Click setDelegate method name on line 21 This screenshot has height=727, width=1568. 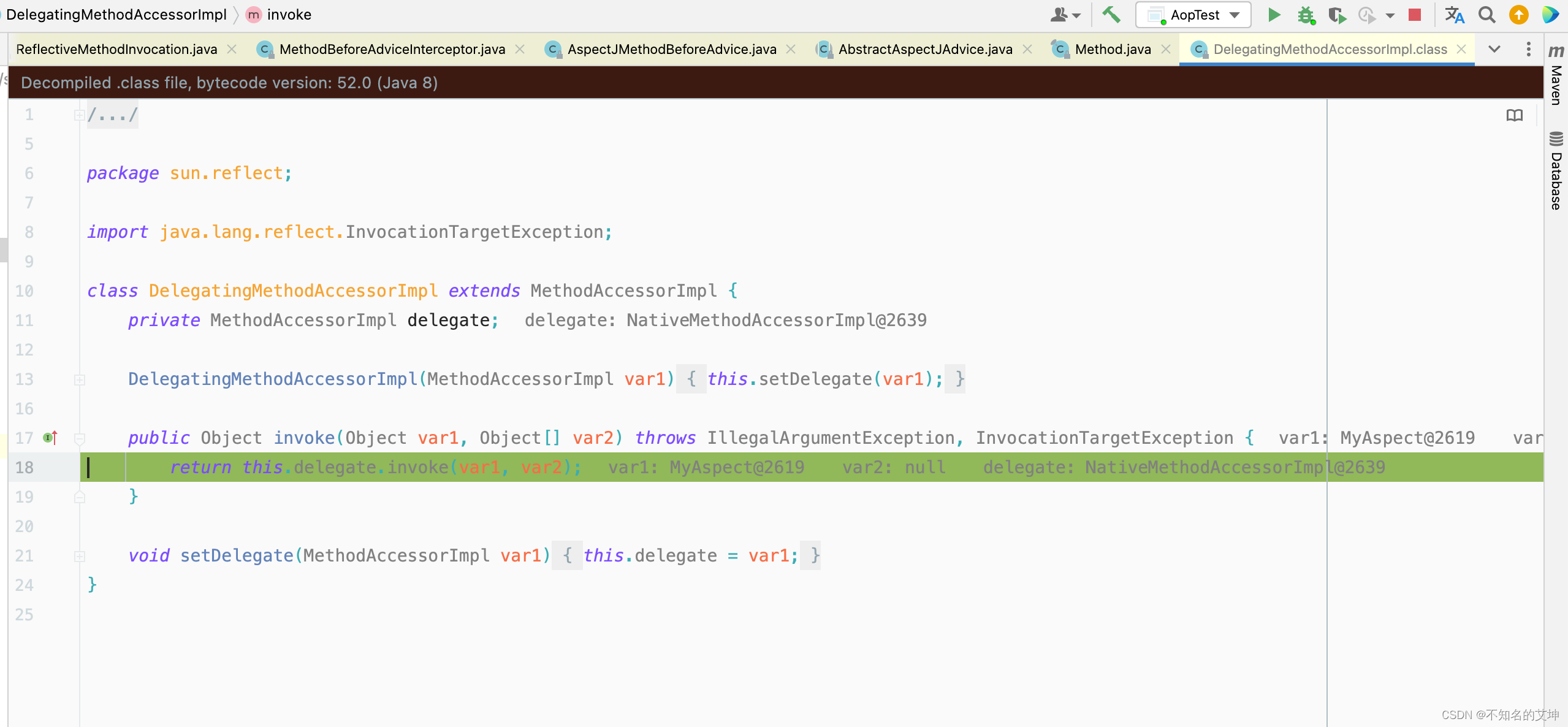tap(237, 556)
